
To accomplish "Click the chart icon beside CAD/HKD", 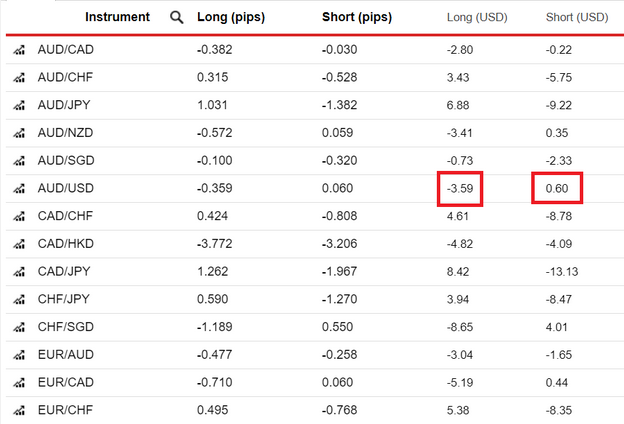I will click(18, 243).
